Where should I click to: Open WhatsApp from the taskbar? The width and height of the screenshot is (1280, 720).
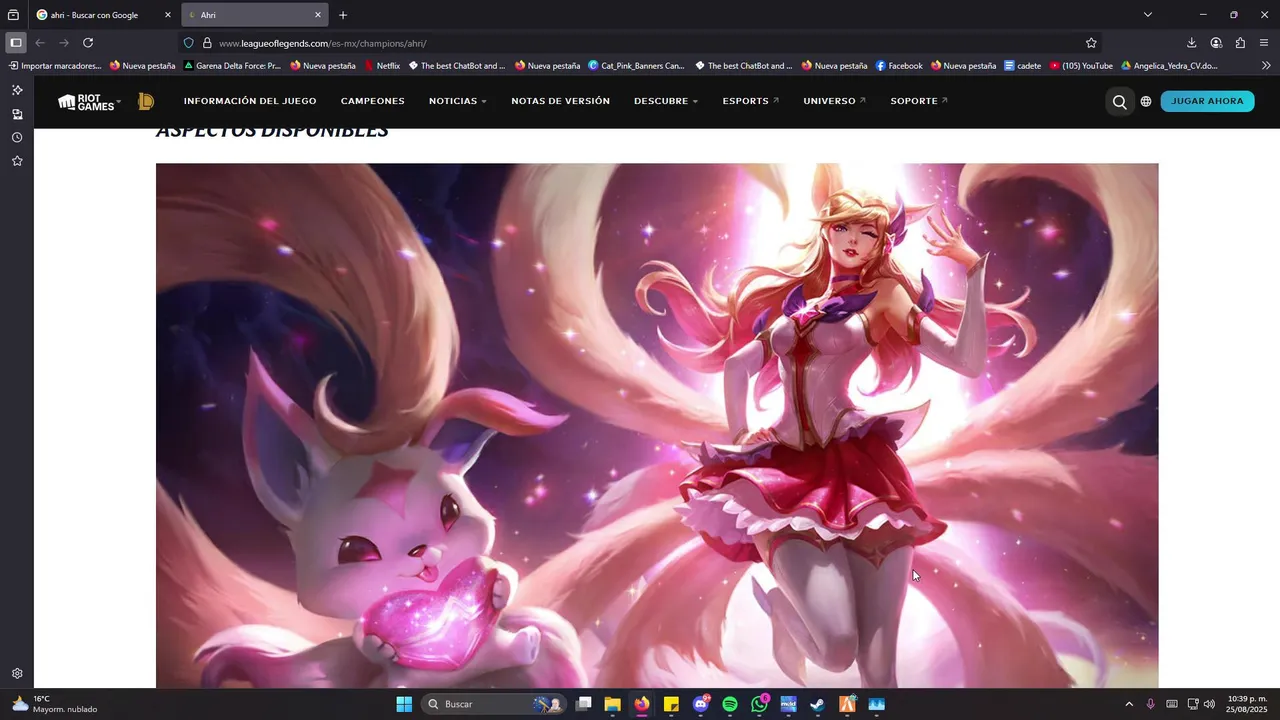pos(759,704)
